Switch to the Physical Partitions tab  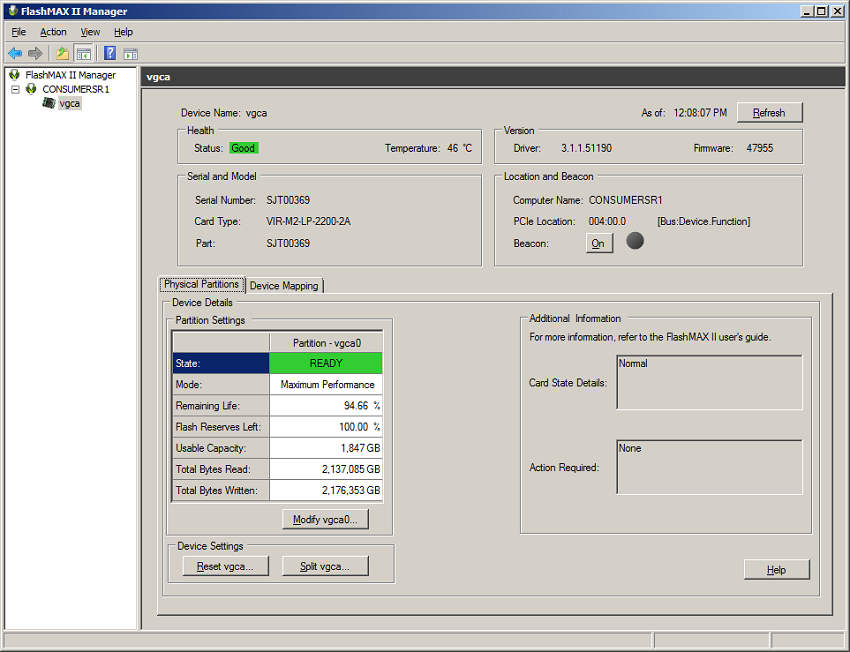(x=202, y=284)
